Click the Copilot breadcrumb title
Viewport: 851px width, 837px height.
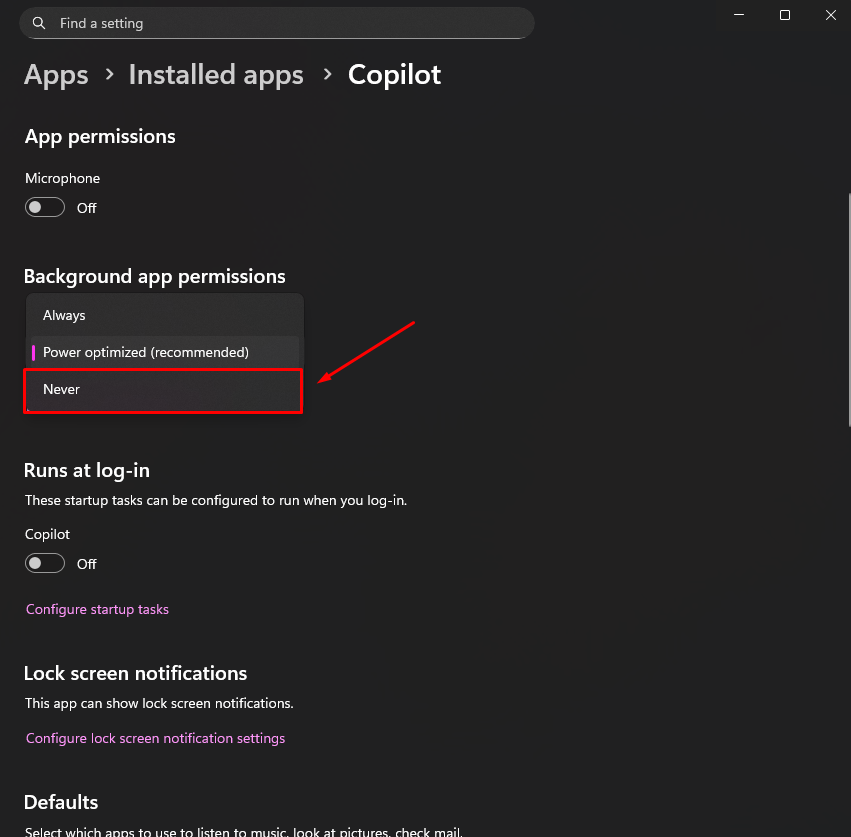(x=394, y=75)
